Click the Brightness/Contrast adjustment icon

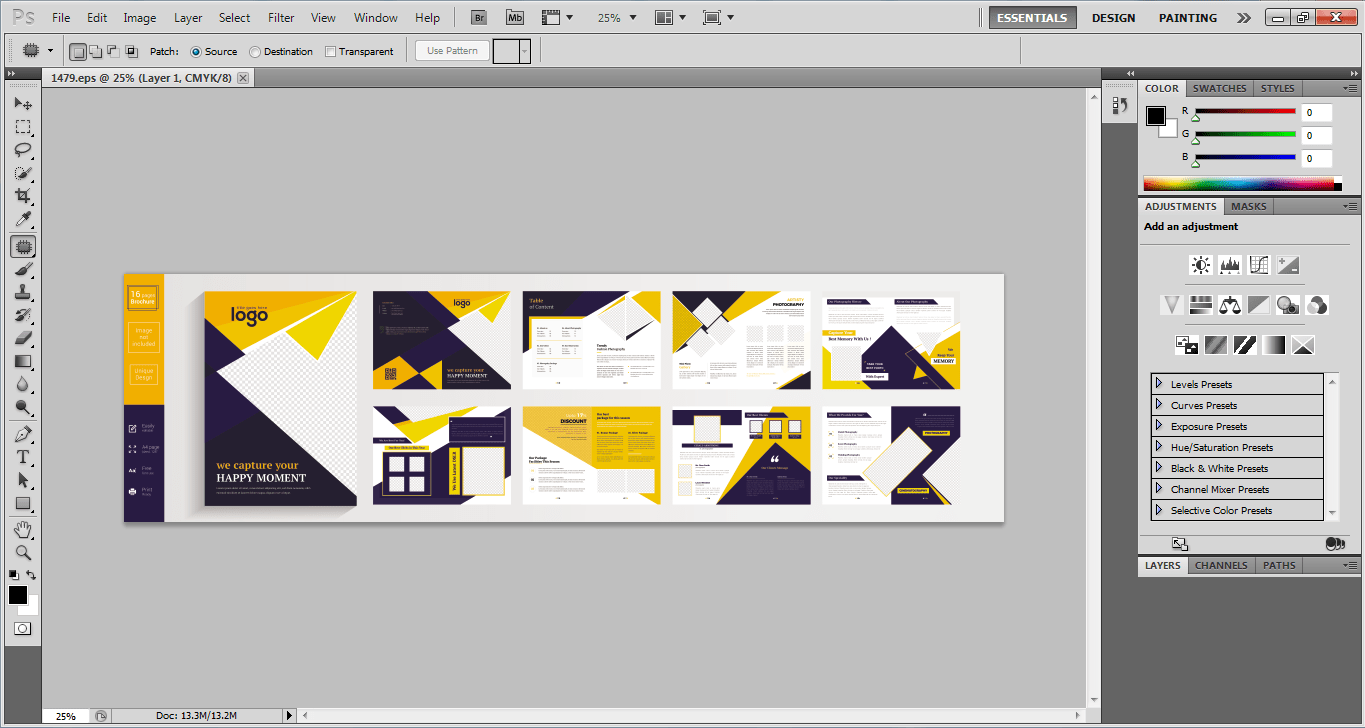(x=1200, y=265)
